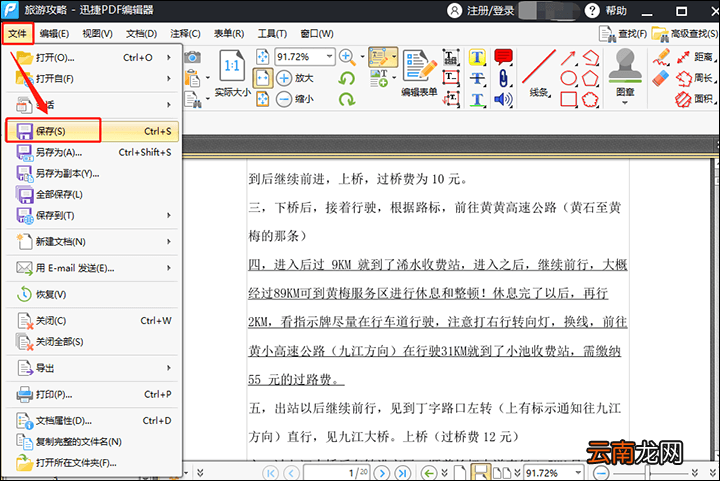The height and width of the screenshot is (481, 720).
Task: Click 高级查找(S) advanced search button
Action: 685,34
